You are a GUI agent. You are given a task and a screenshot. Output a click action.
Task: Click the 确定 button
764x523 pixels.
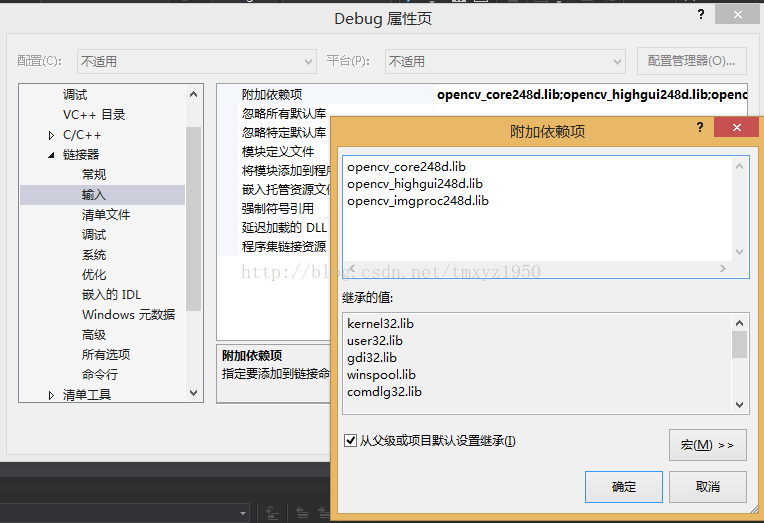tap(624, 486)
